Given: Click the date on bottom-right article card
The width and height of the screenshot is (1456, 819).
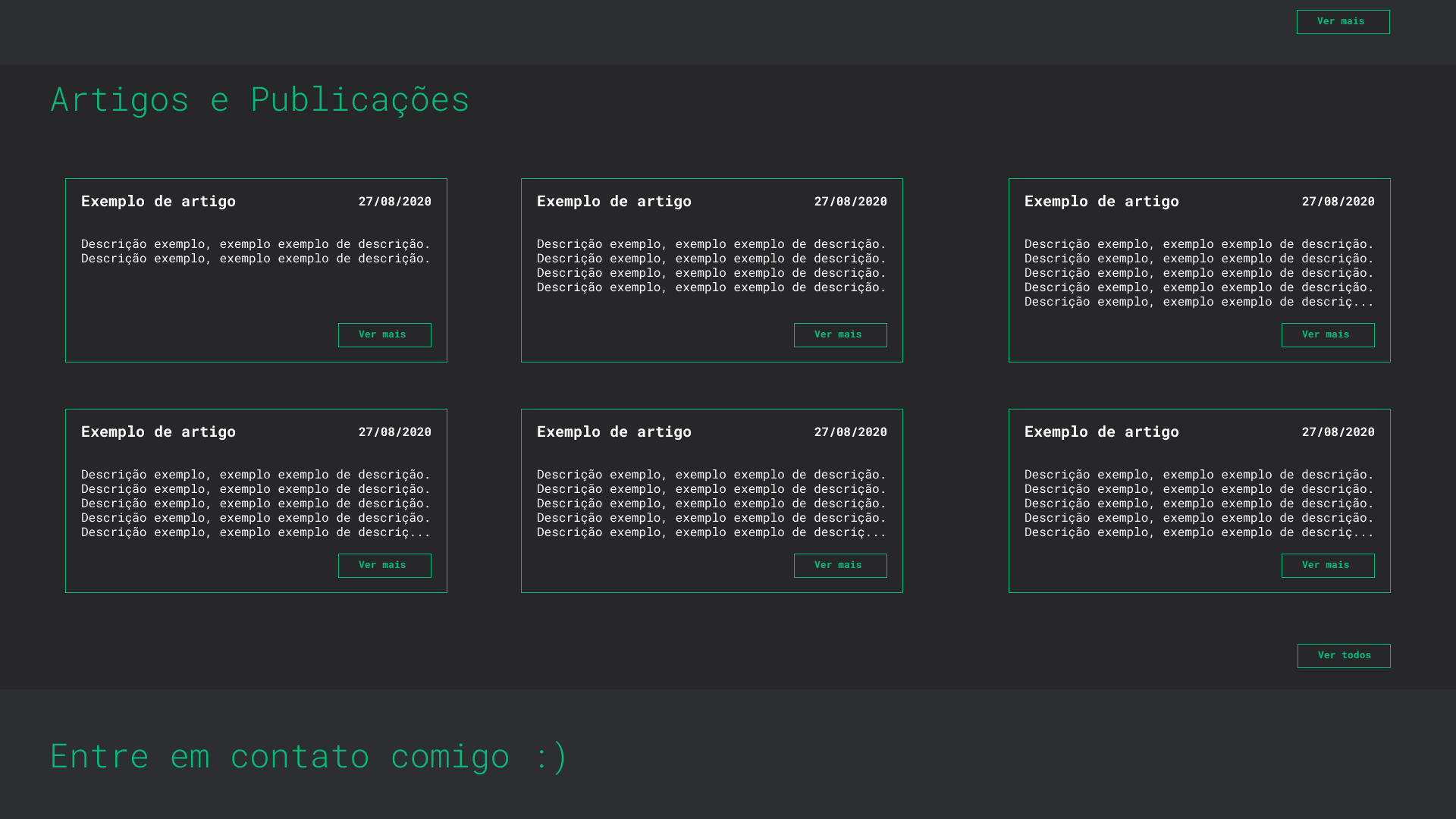Looking at the screenshot, I should tap(1338, 432).
